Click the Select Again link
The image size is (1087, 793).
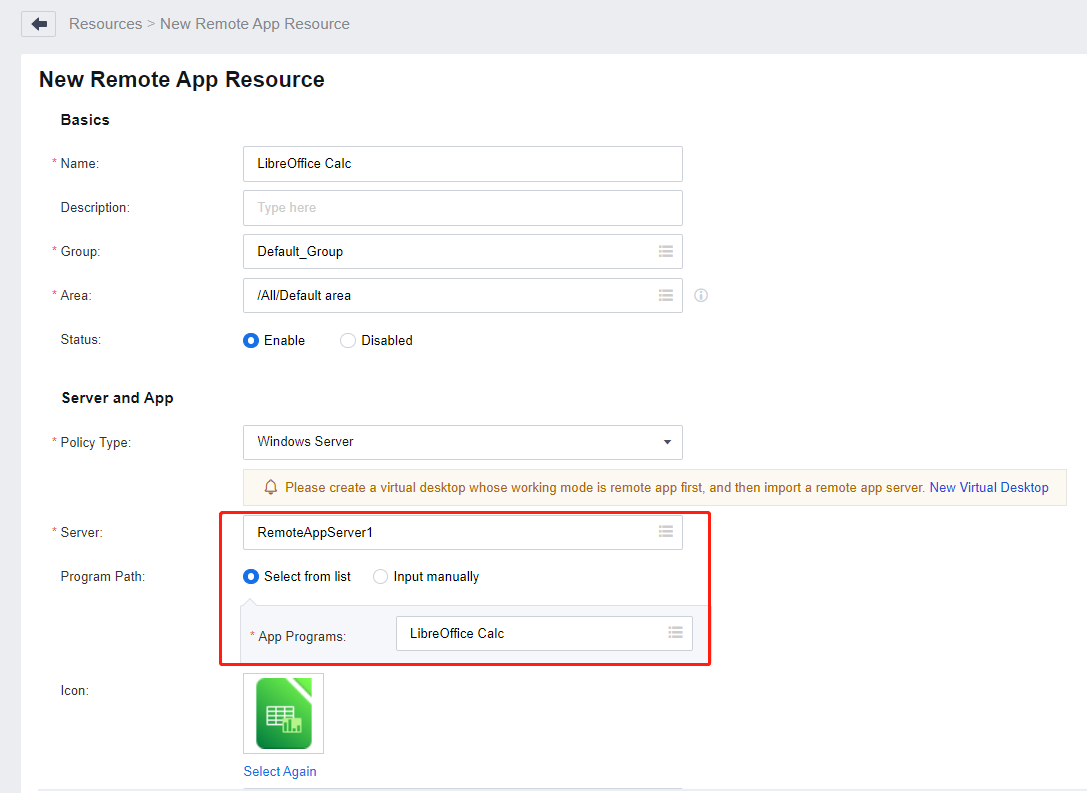[x=279, y=772]
